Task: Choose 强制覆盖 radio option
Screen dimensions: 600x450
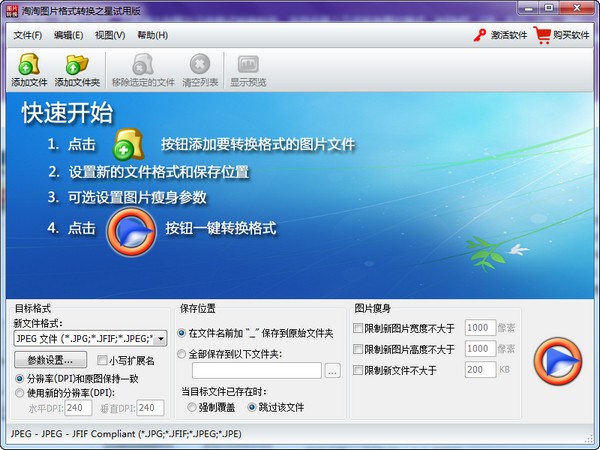Action: pyautogui.click(x=193, y=408)
